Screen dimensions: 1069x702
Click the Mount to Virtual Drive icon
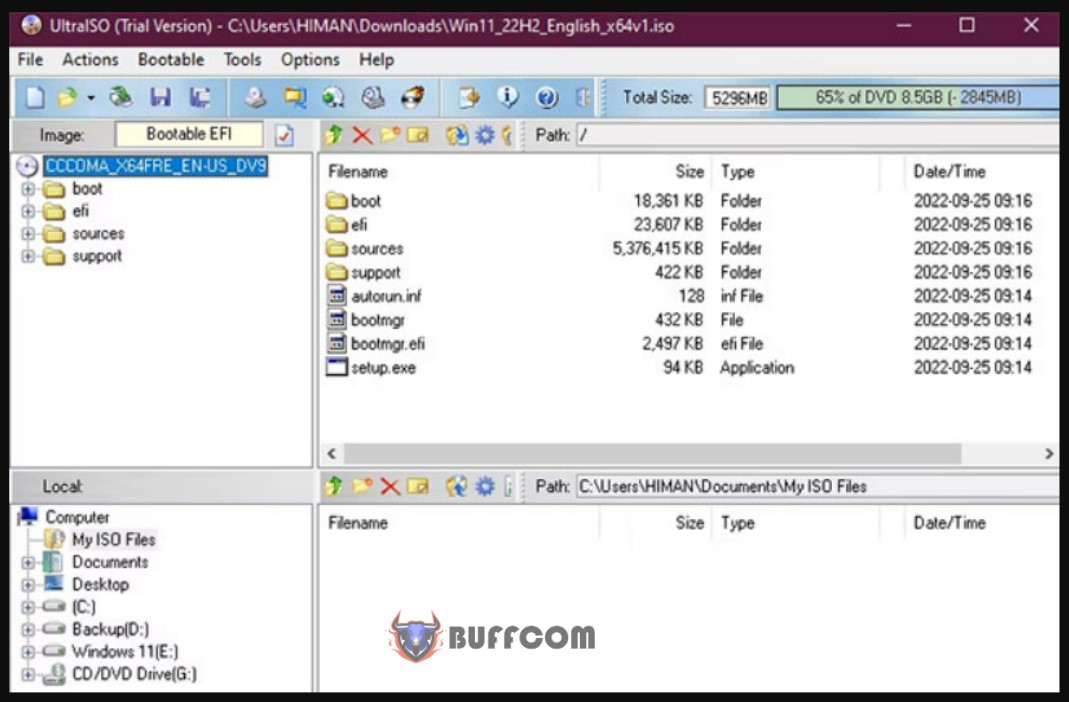tap(373, 97)
